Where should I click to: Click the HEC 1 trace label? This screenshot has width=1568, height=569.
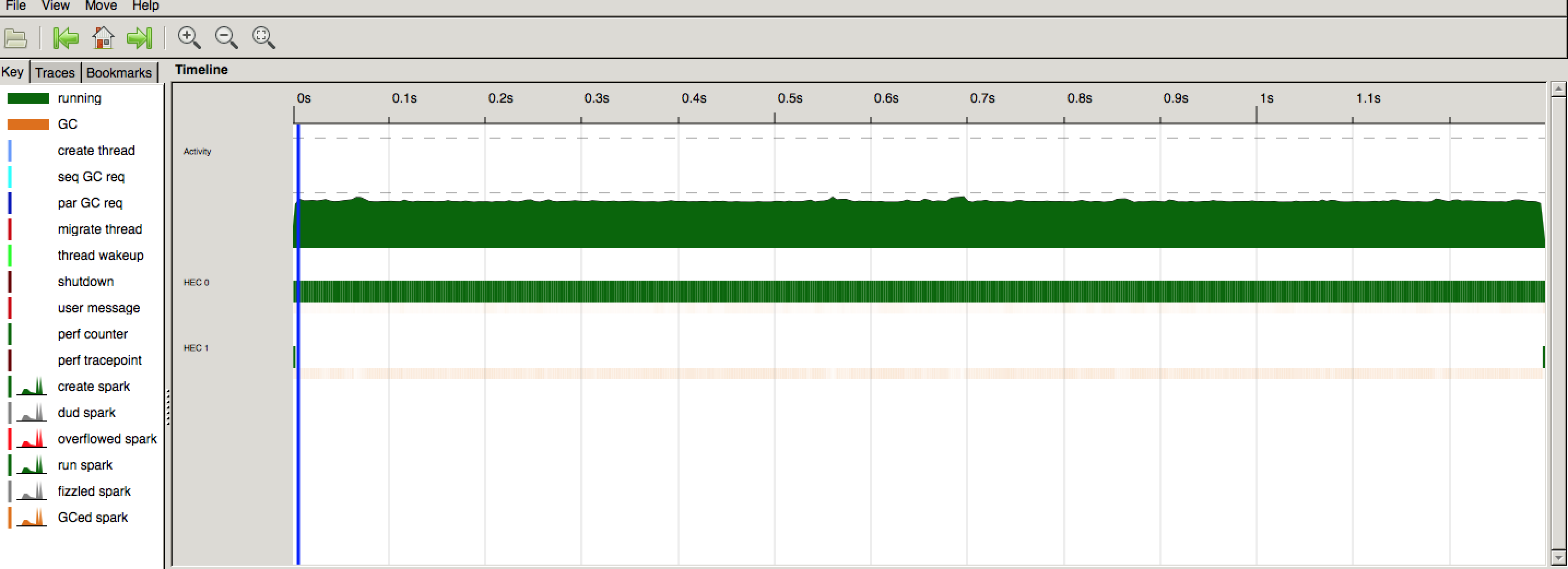(x=196, y=348)
